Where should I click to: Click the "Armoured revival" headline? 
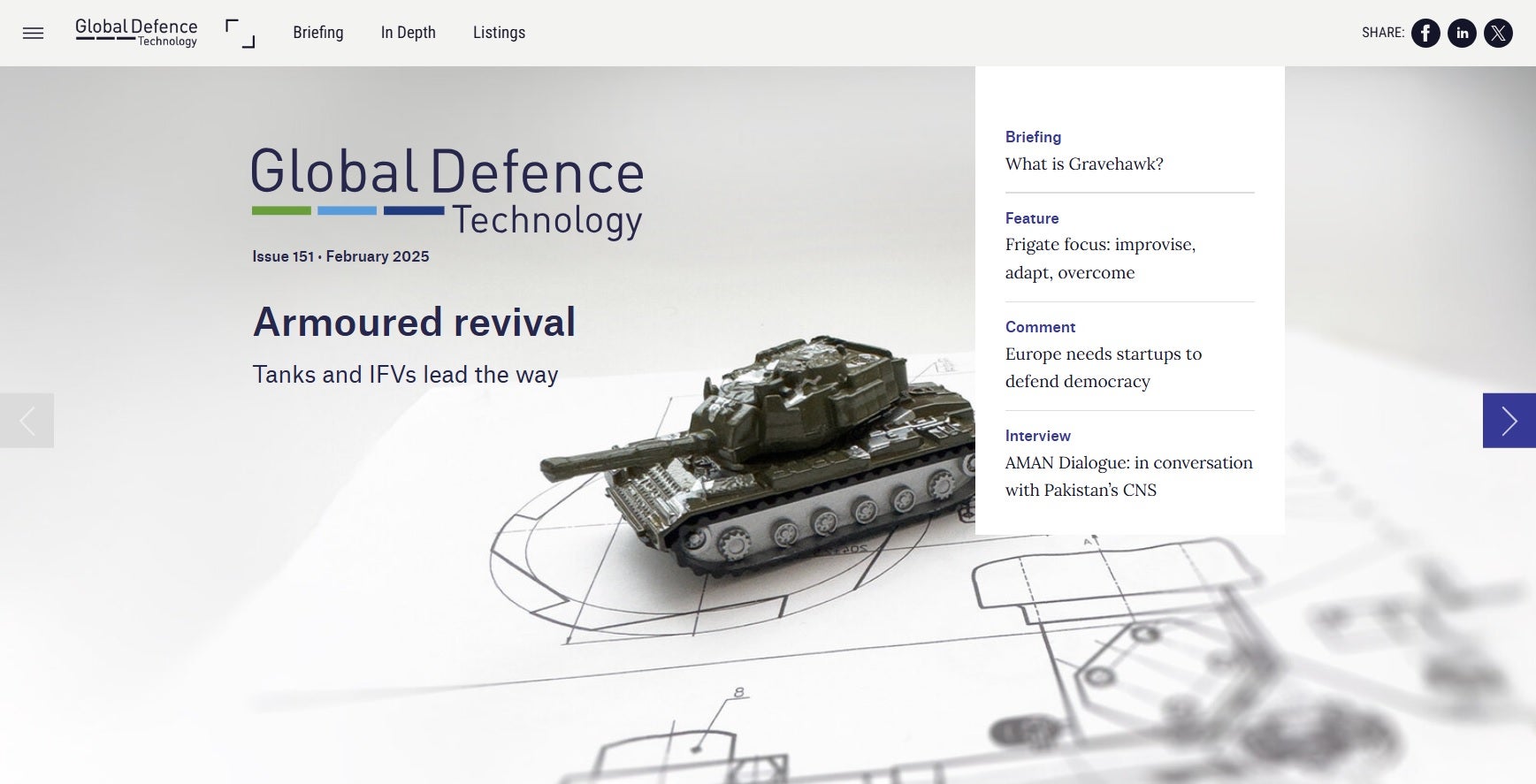click(x=414, y=322)
